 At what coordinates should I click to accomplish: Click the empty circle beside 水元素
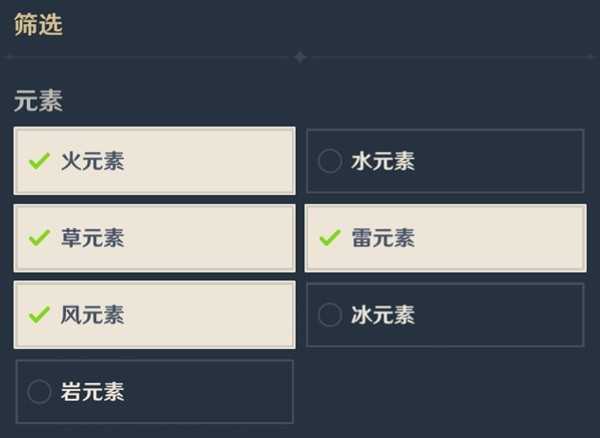(329, 161)
